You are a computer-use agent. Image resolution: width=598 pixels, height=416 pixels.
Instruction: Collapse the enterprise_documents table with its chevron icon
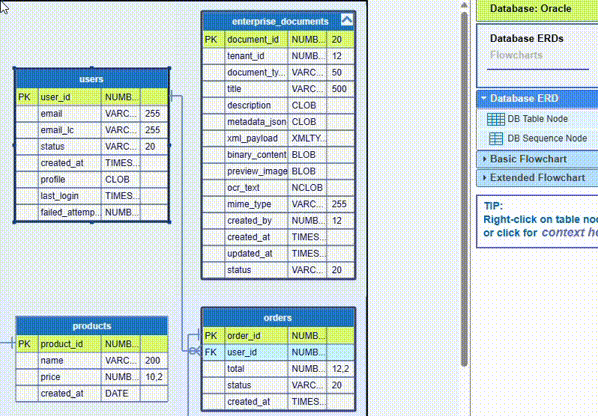[x=347, y=20]
